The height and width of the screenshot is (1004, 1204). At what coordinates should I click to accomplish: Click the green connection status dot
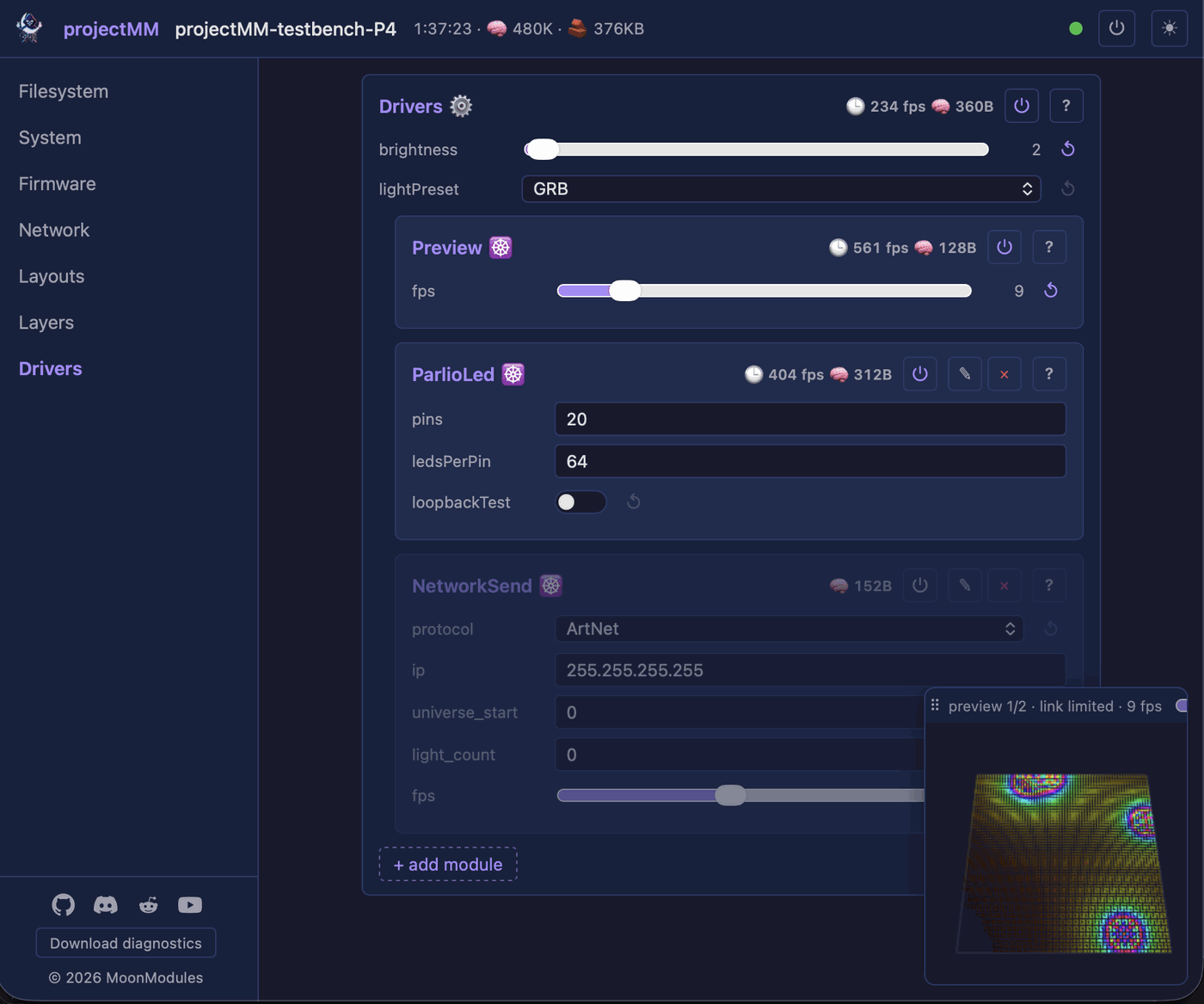point(1076,28)
